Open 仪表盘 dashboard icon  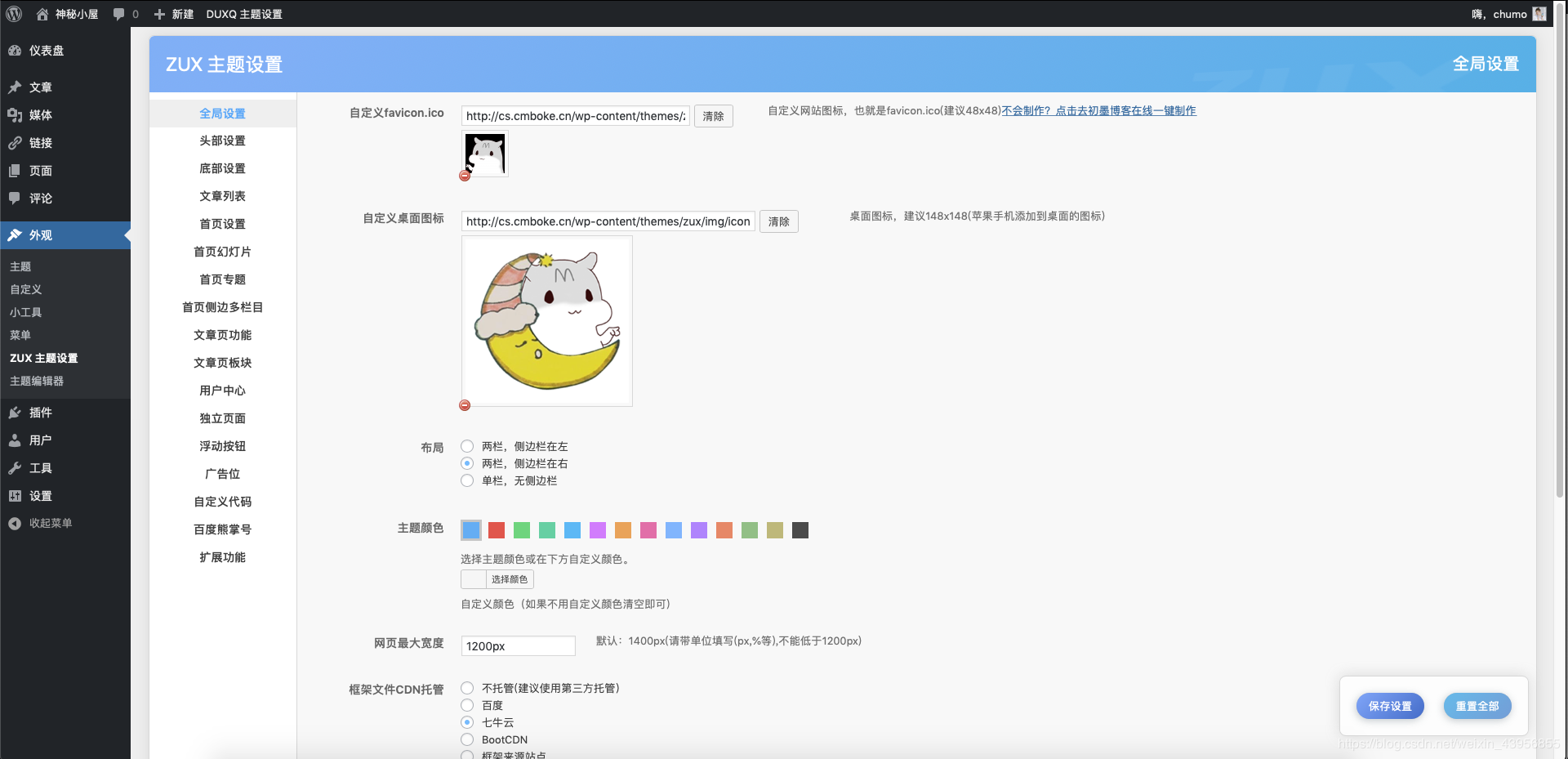15,51
